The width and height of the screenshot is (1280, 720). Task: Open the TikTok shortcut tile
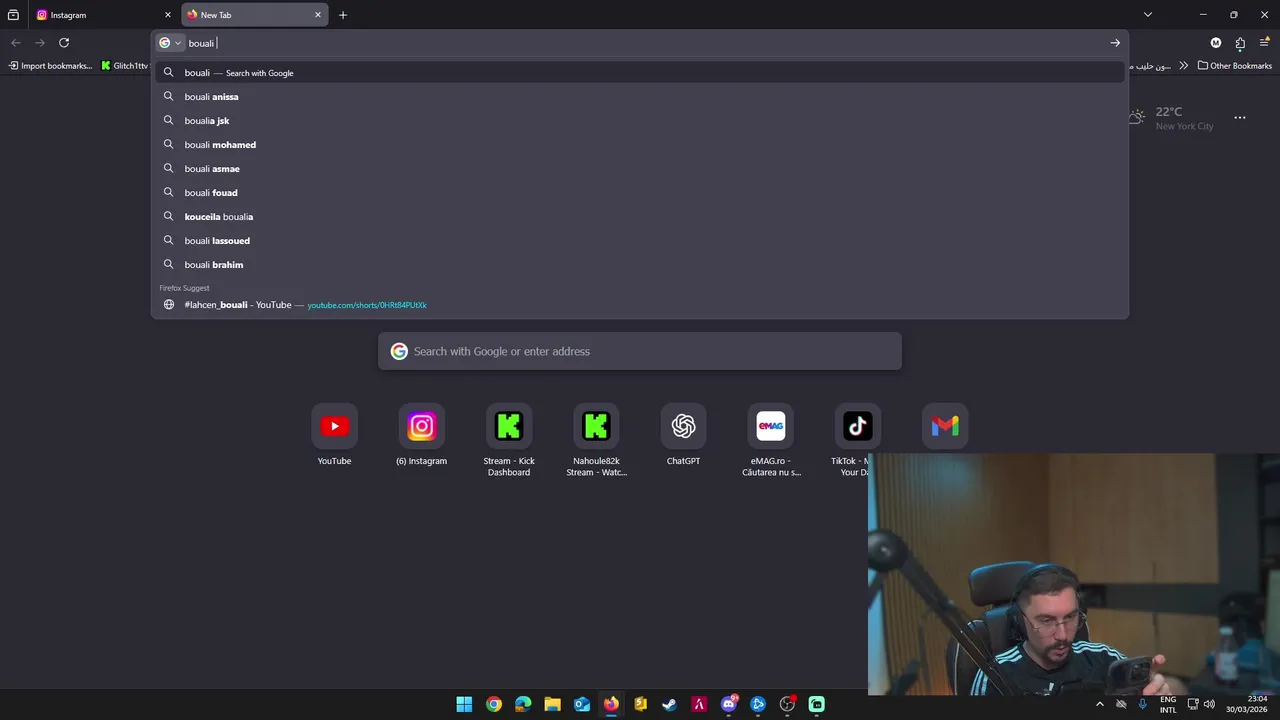(x=857, y=427)
